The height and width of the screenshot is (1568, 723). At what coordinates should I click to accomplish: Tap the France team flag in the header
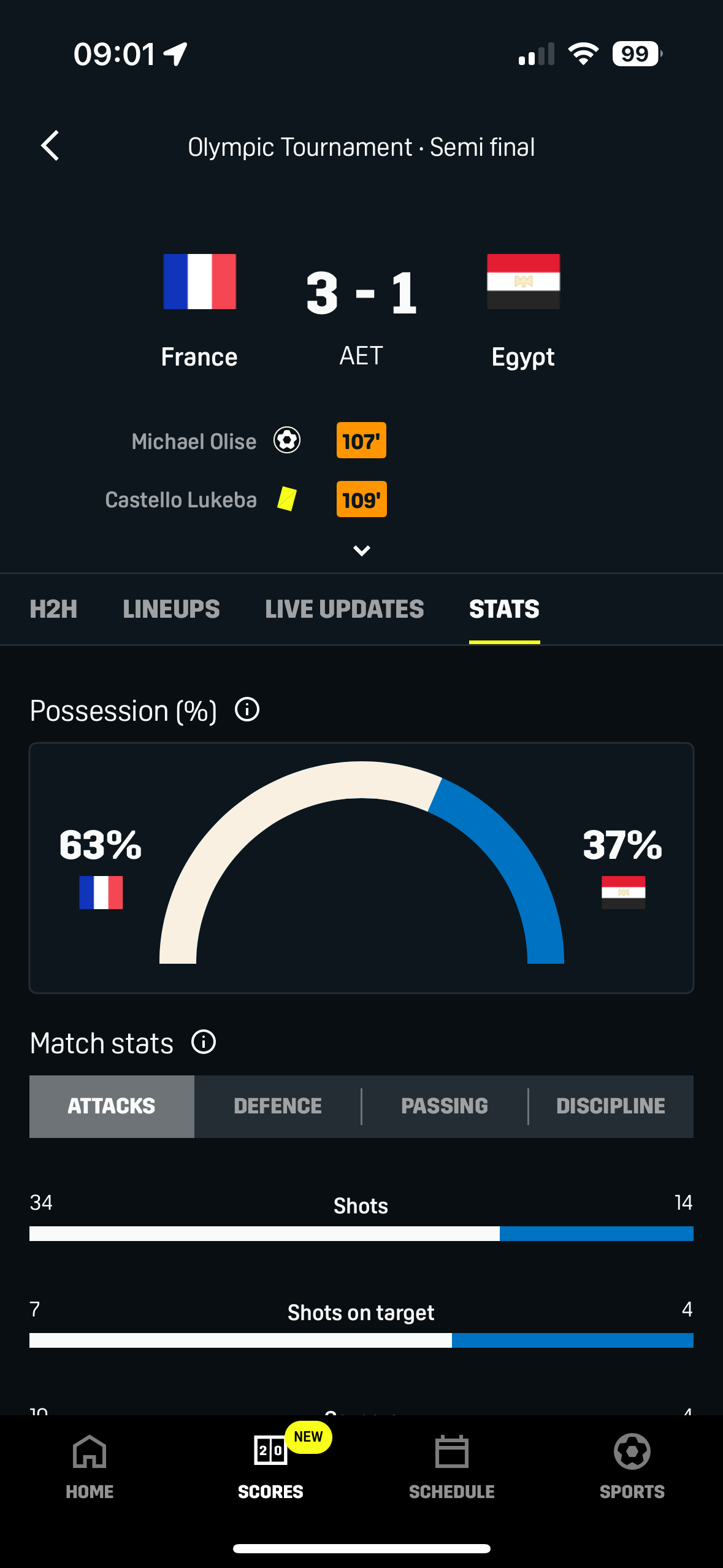tap(199, 282)
